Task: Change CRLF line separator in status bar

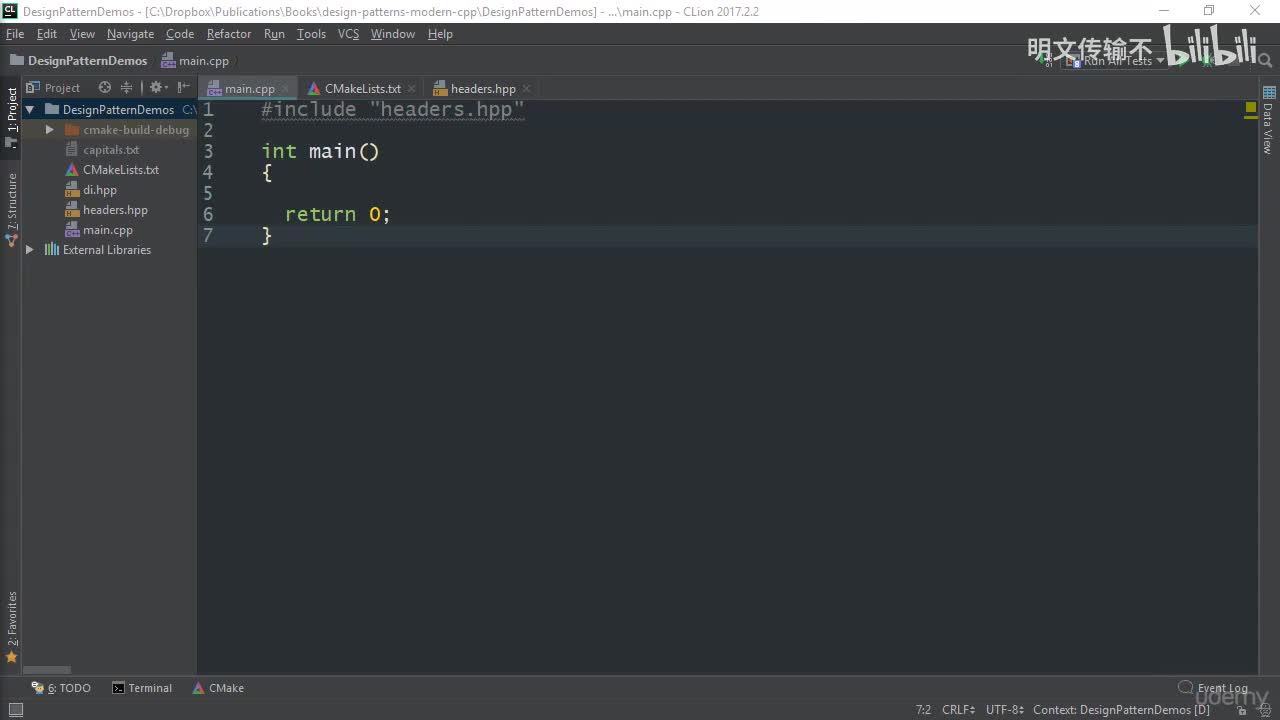Action: (x=958, y=710)
